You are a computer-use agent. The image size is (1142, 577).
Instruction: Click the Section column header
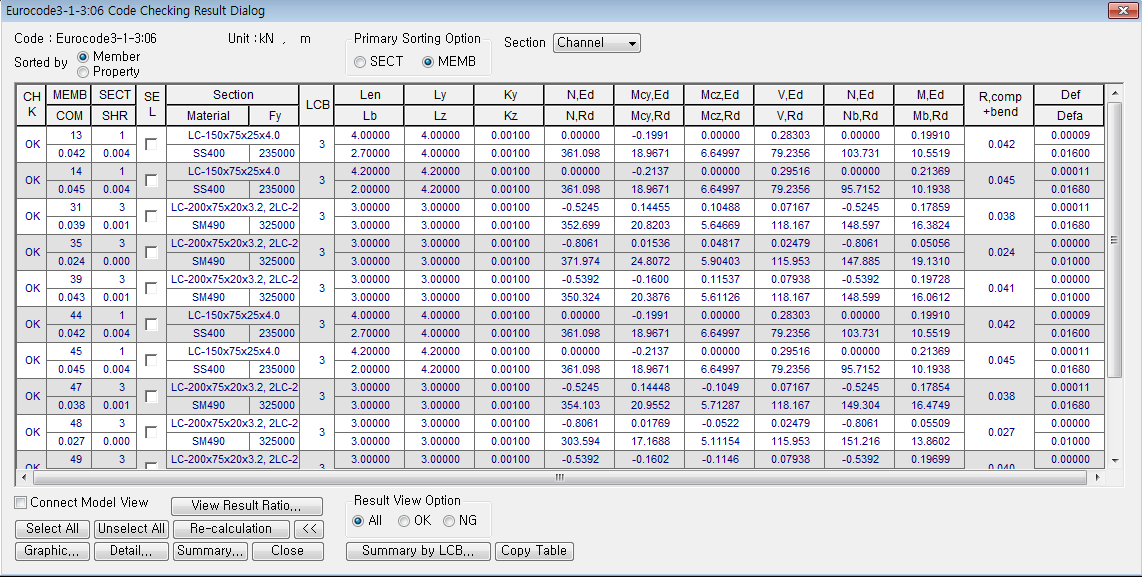click(233, 95)
